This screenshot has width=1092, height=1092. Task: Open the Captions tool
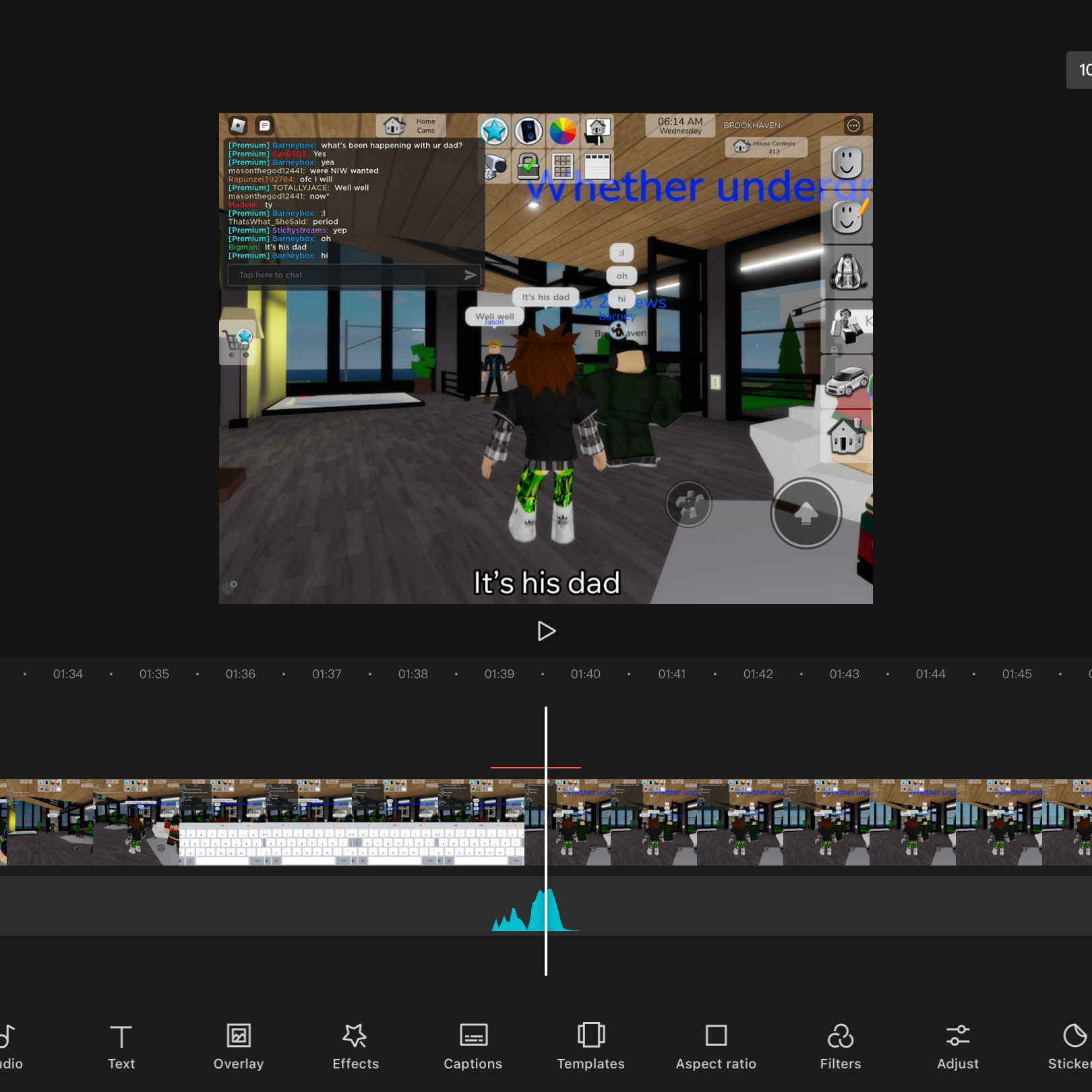pos(473,1047)
